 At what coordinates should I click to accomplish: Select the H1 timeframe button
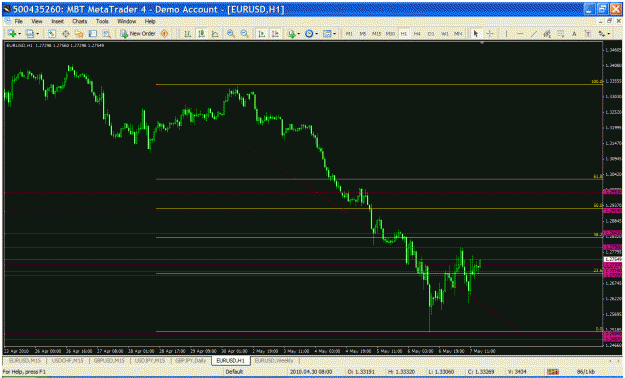[x=404, y=34]
